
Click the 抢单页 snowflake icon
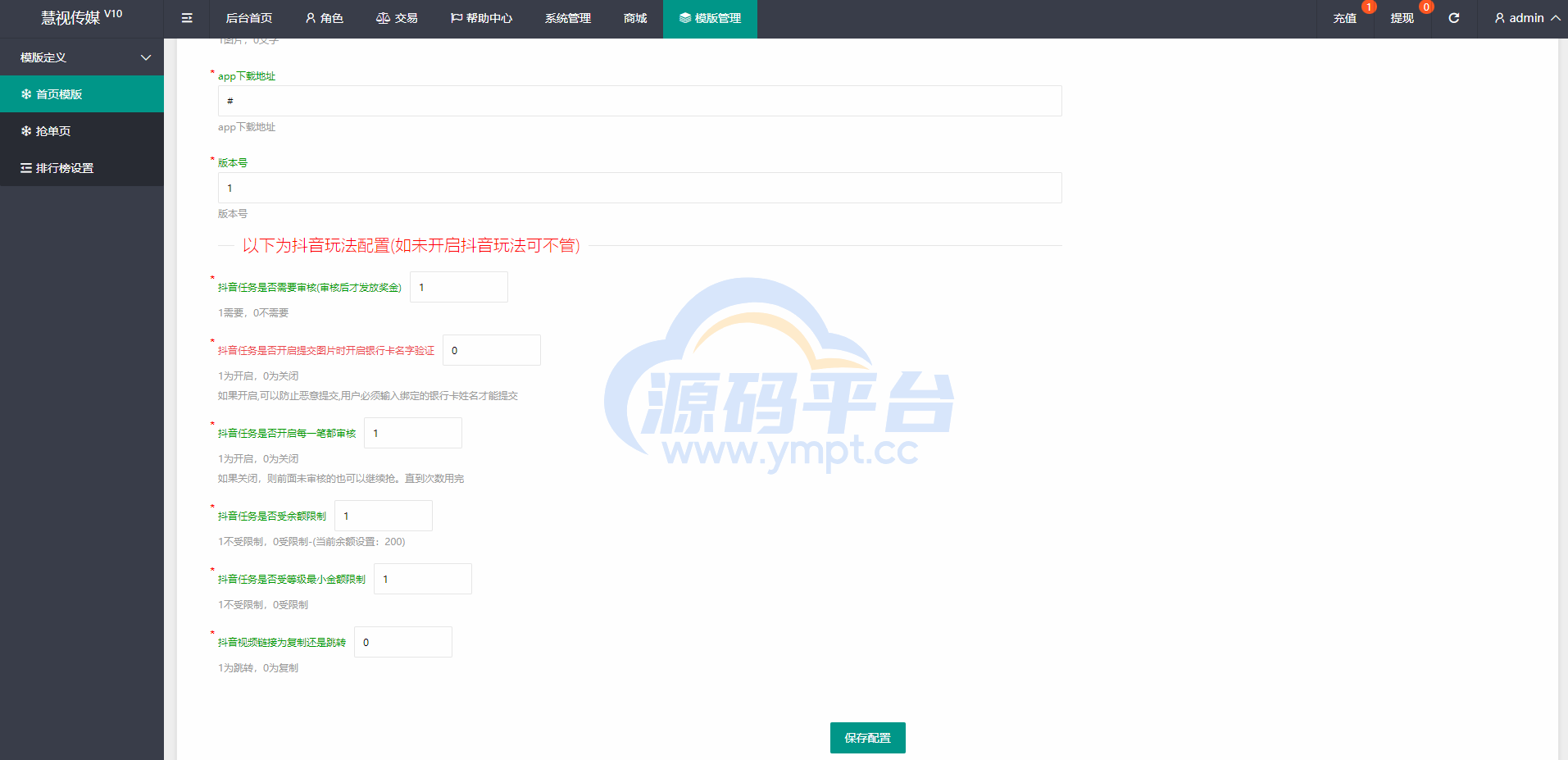(26, 131)
